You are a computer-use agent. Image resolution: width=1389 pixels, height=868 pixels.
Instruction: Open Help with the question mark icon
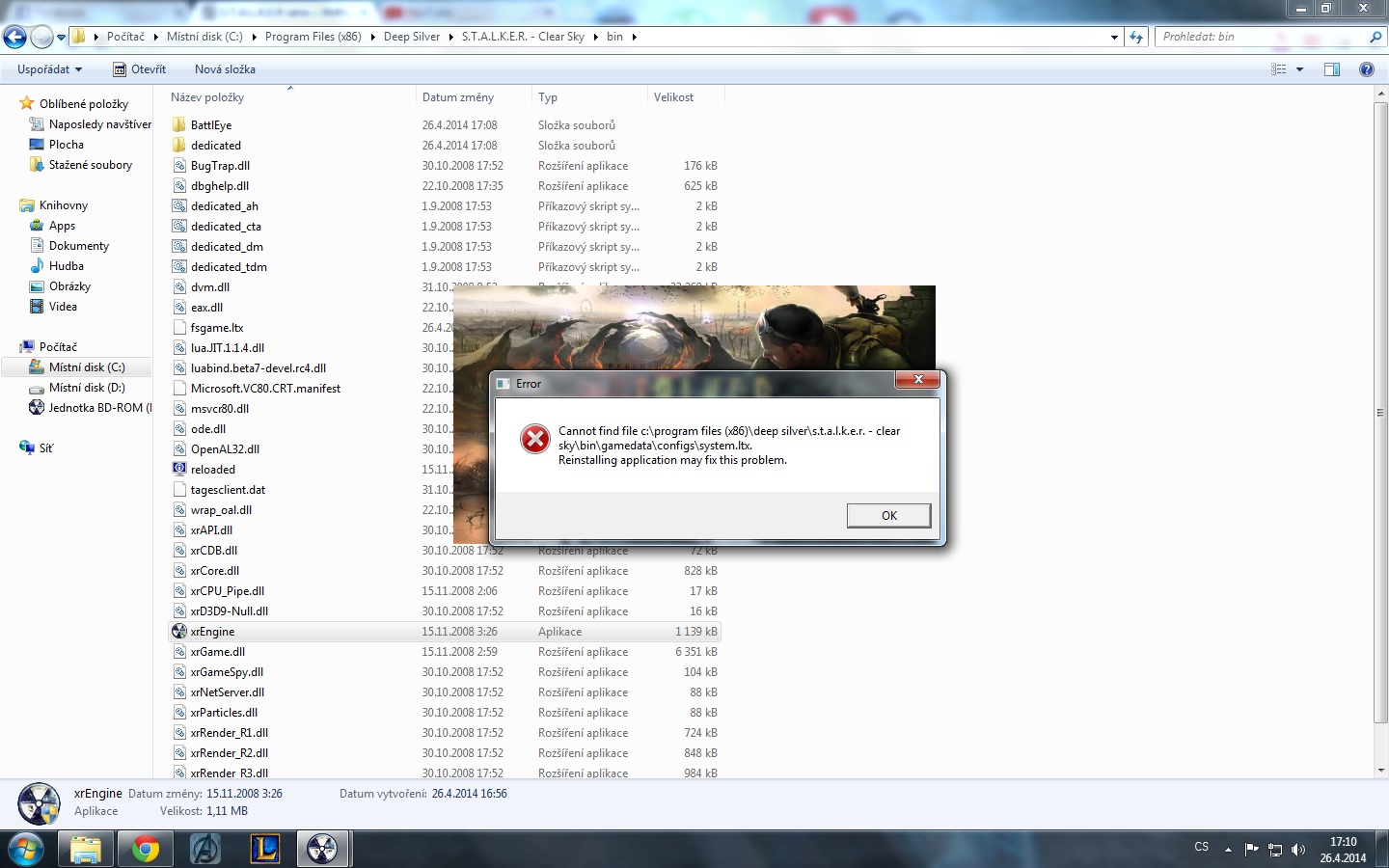coord(1366,69)
